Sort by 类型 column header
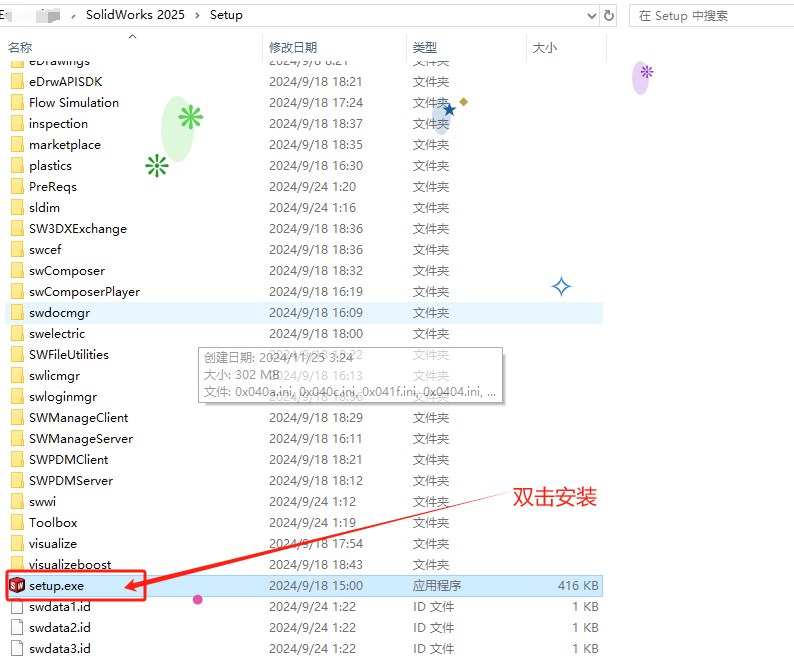 coord(425,48)
